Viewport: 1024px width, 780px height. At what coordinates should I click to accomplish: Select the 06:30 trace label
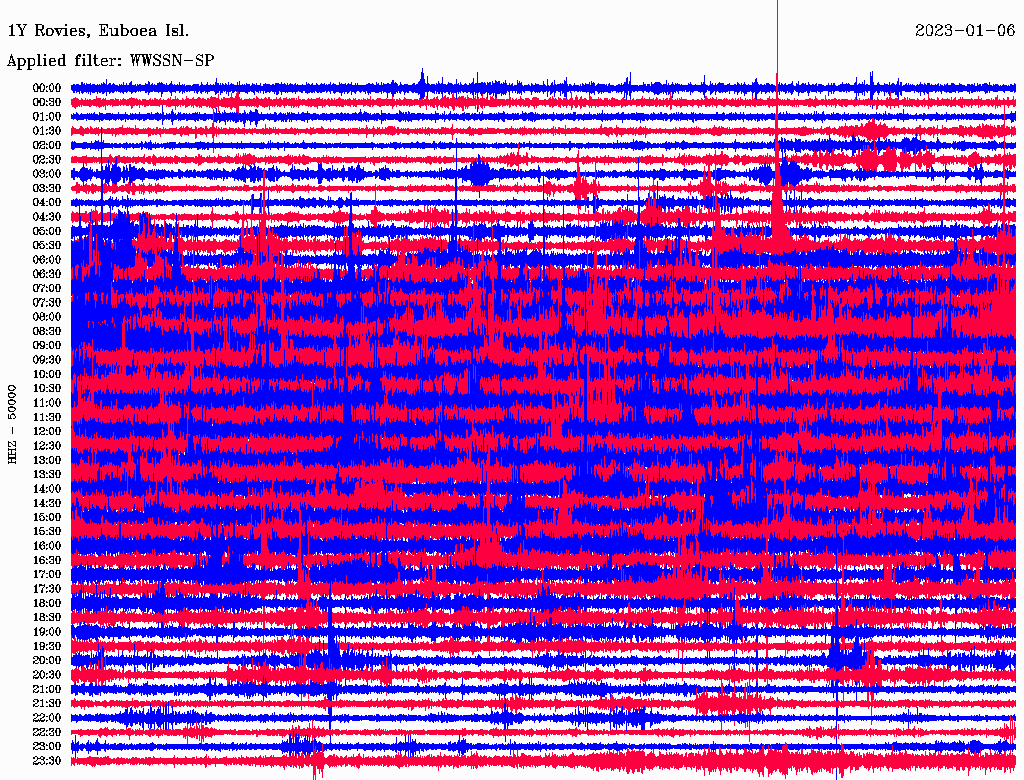pos(47,274)
